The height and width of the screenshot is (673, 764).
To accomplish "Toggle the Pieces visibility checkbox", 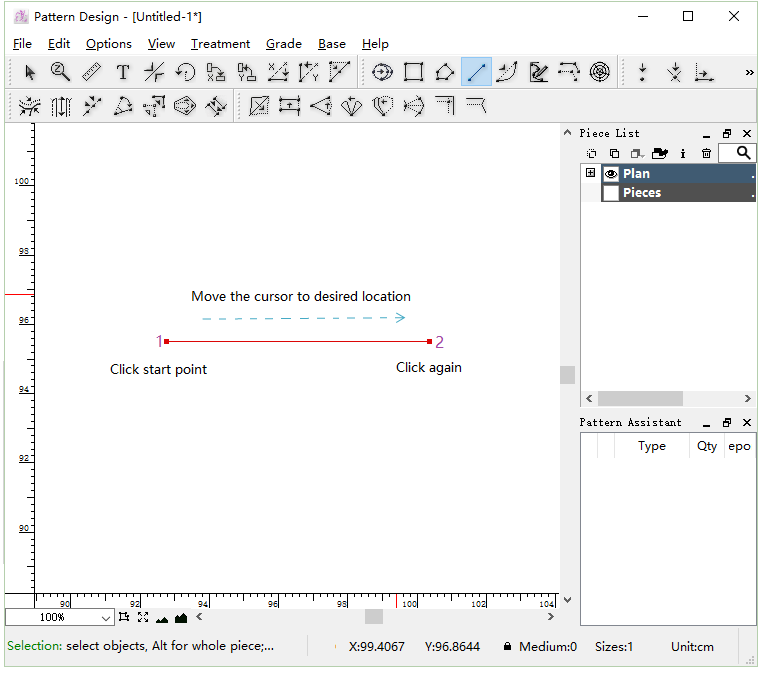I will pos(610,193).
